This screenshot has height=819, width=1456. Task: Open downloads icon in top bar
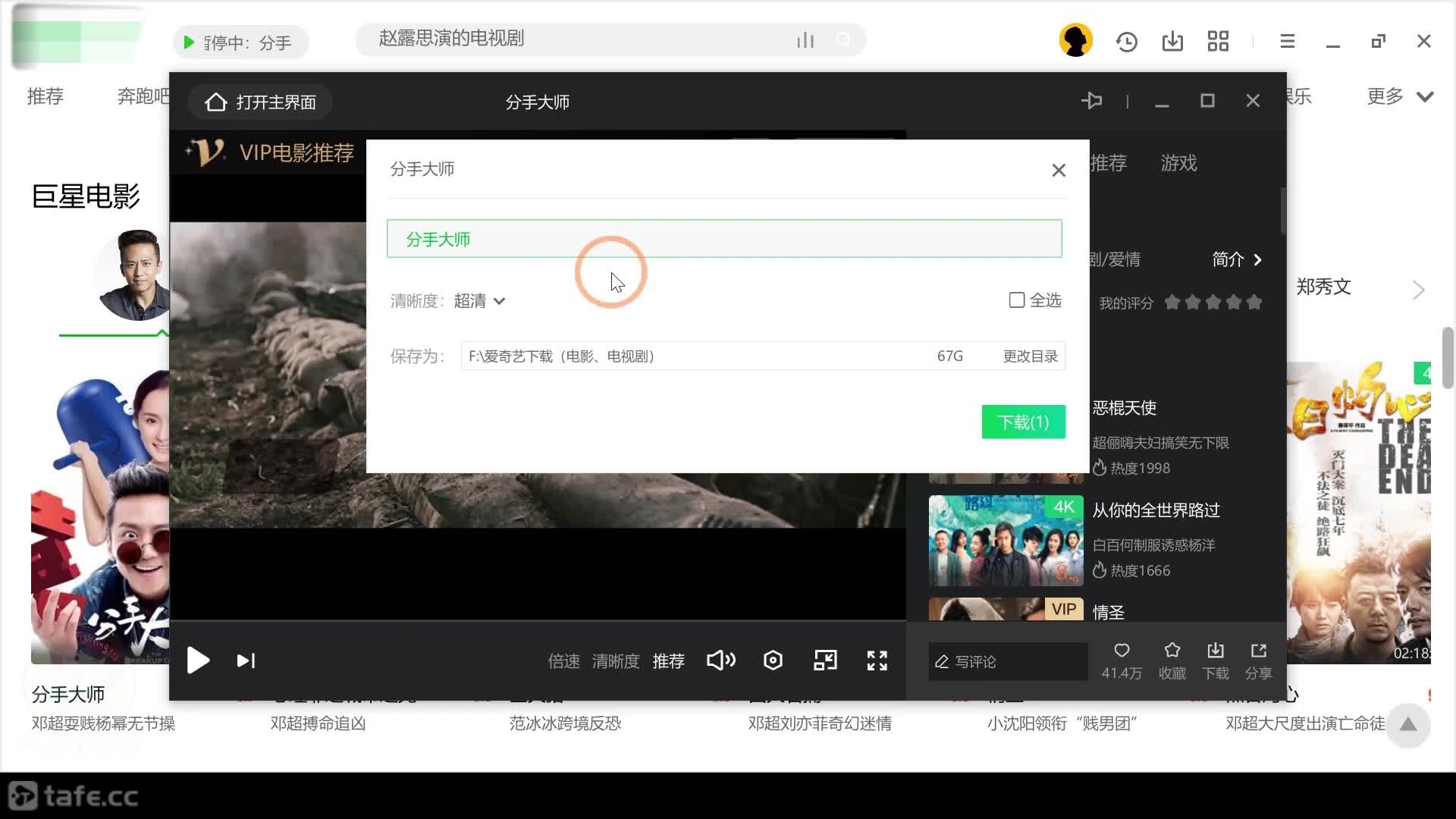coord(1172,41)
